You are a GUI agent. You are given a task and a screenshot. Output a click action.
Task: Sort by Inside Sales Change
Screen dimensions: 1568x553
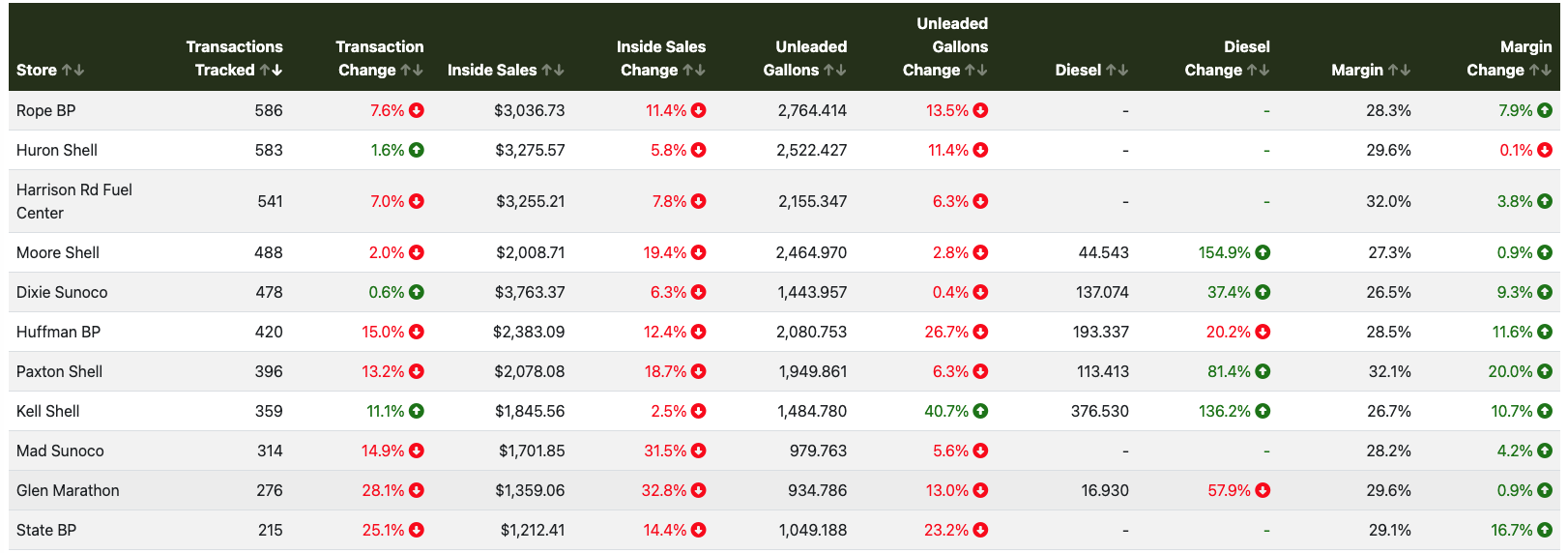(694, 71)
